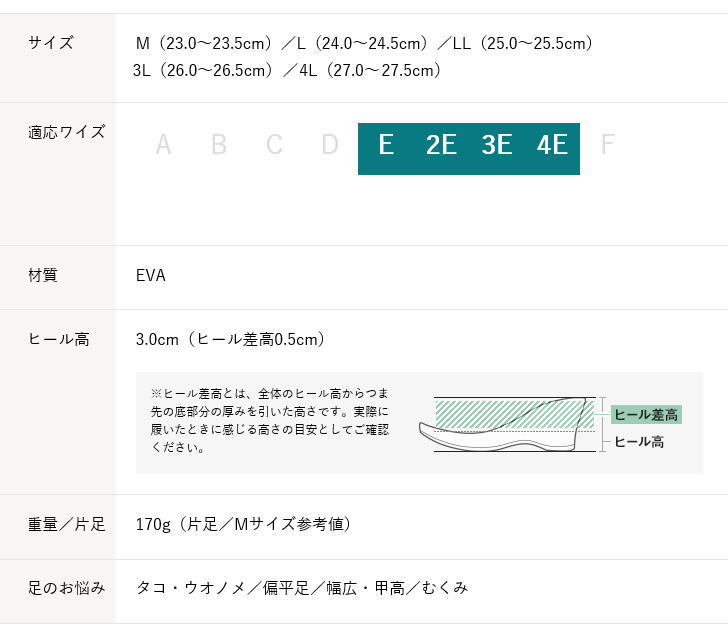Click the 足のお悩み row header
The image size is (728, 640).
coord(66,588)
